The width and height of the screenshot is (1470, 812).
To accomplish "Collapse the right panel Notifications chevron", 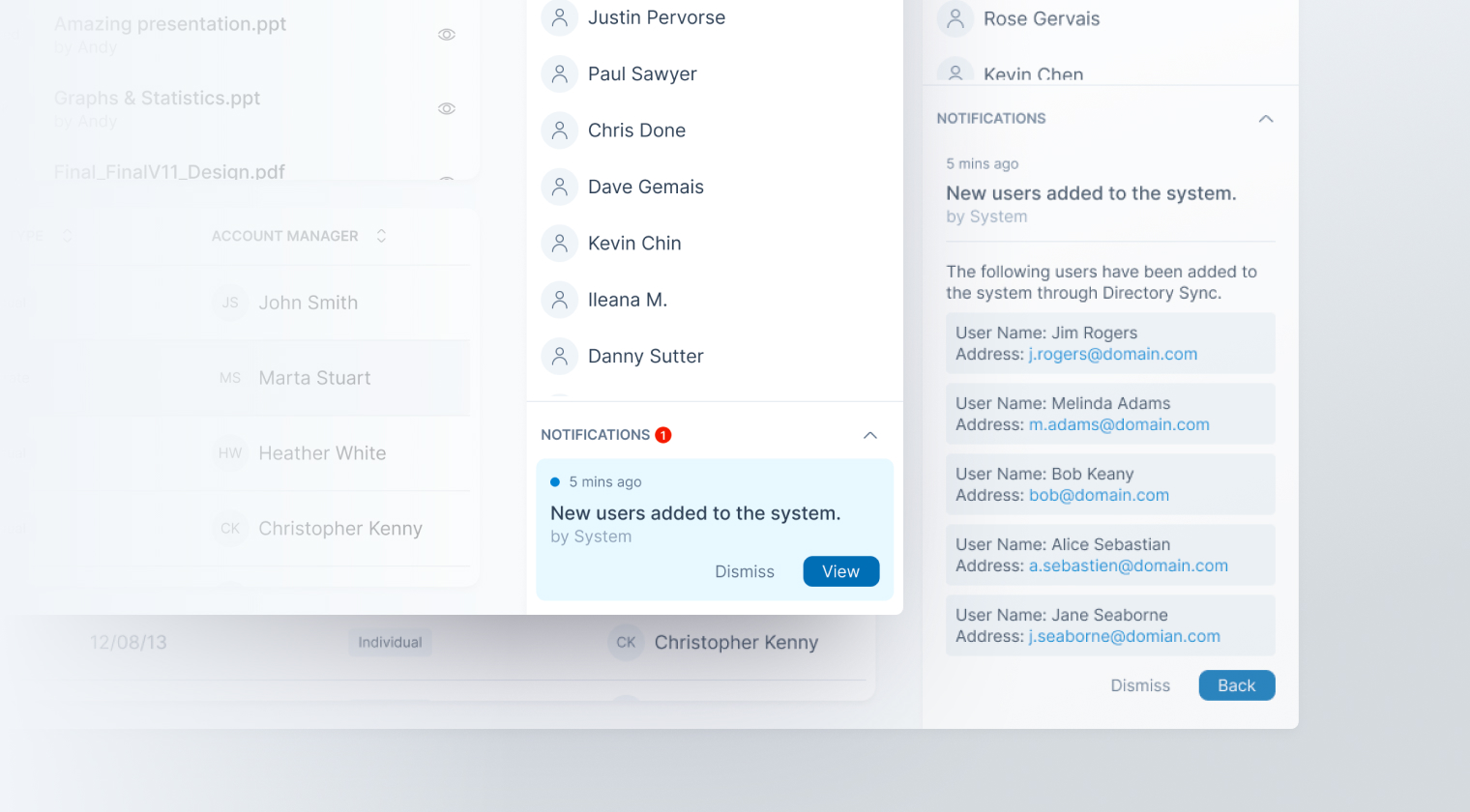I will 1265,119.
